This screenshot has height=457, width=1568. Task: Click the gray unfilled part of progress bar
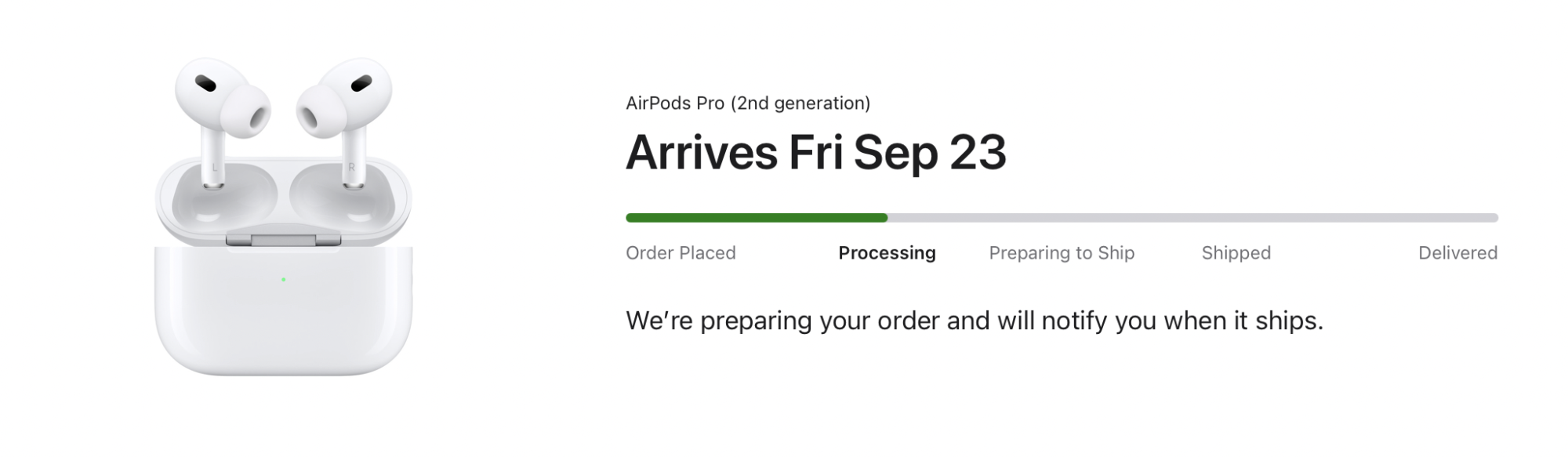coord(1192,218)
